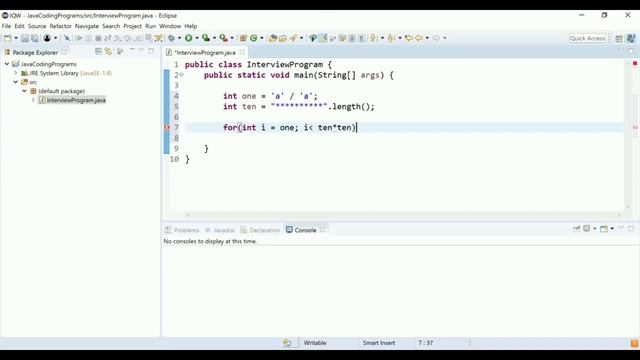Screen dimensions: 640x360
Task: Toggle Mark Occurrences icon
Action: point(323,38)
